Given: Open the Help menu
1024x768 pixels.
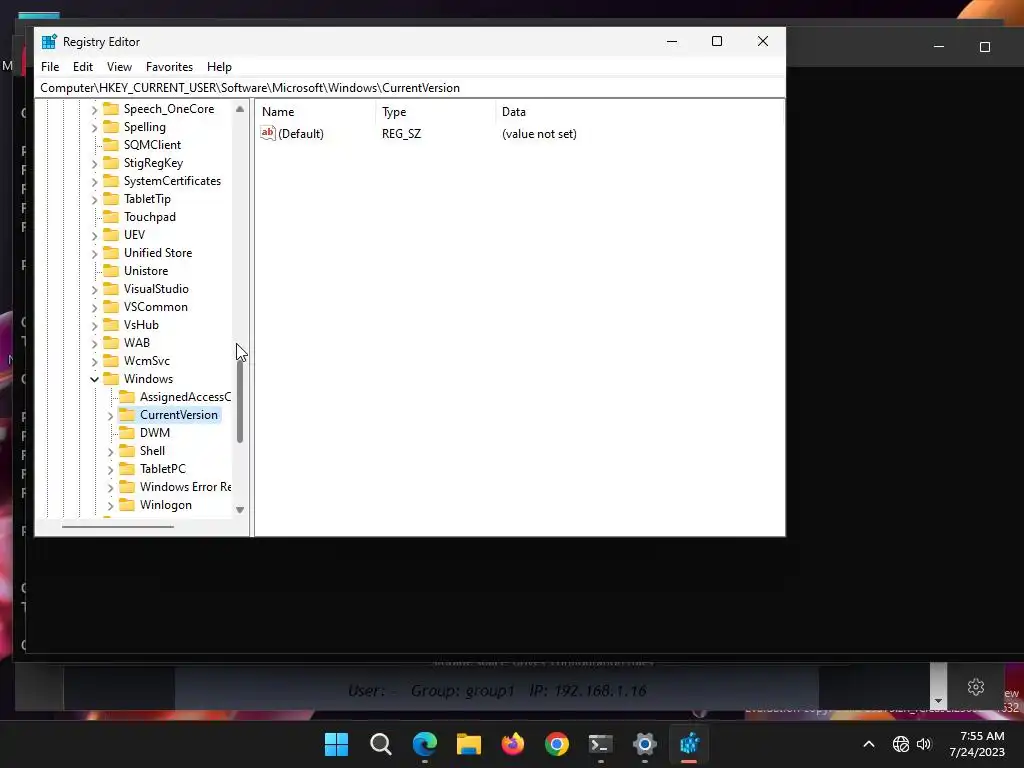Looking at the screenshot, I should click(x=219, y=67).
